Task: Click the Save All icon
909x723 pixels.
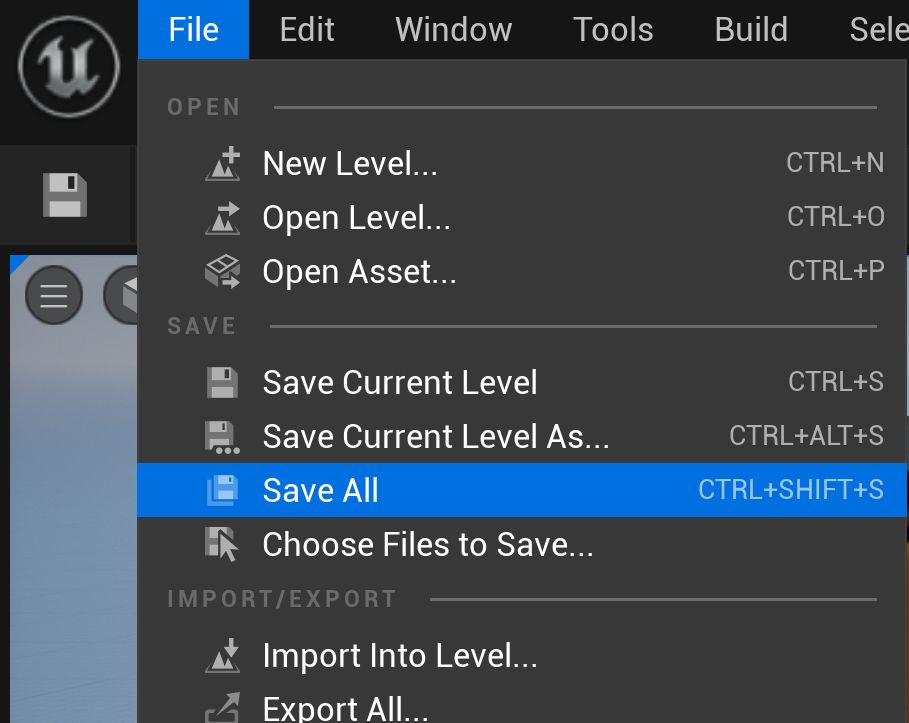Action: 222,491
